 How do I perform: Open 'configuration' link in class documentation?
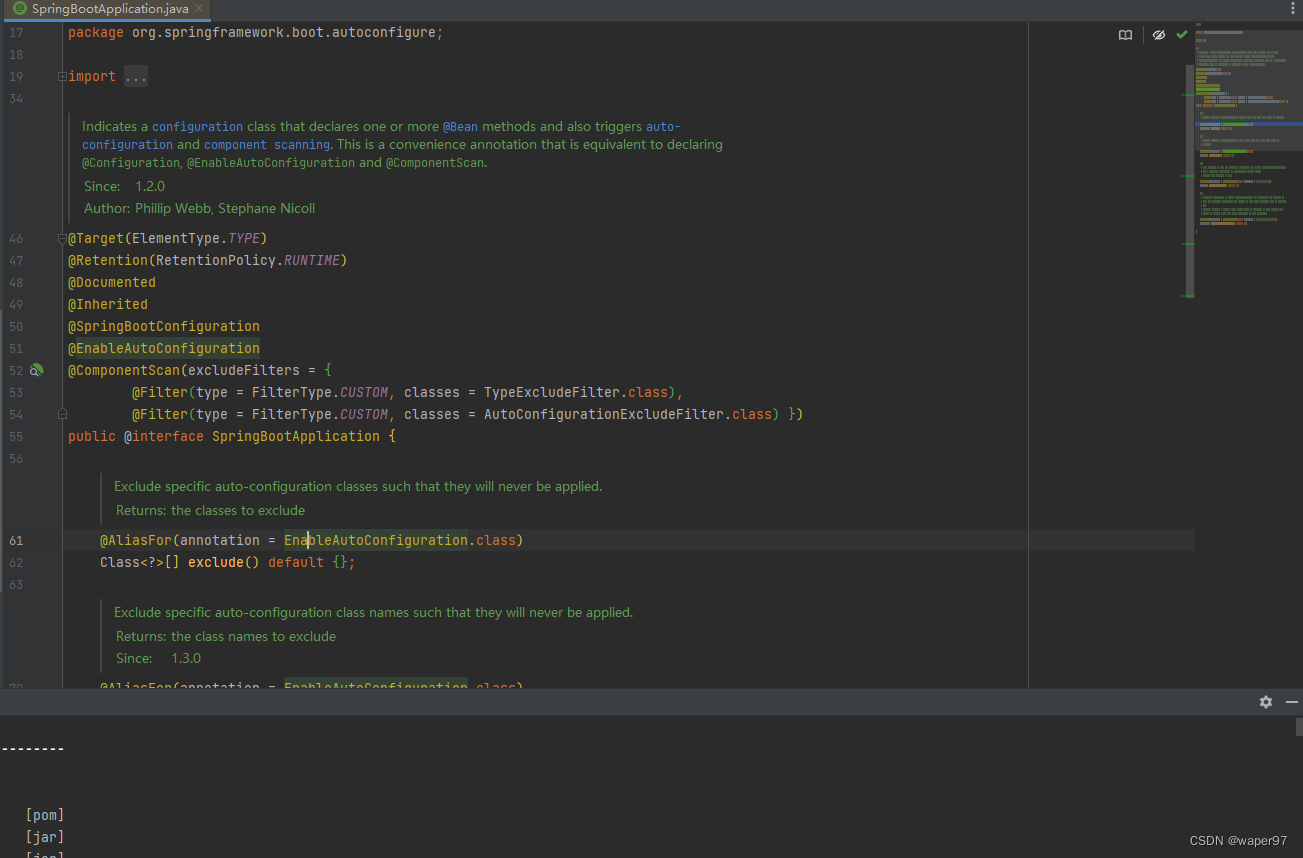[x=197, y=127]
